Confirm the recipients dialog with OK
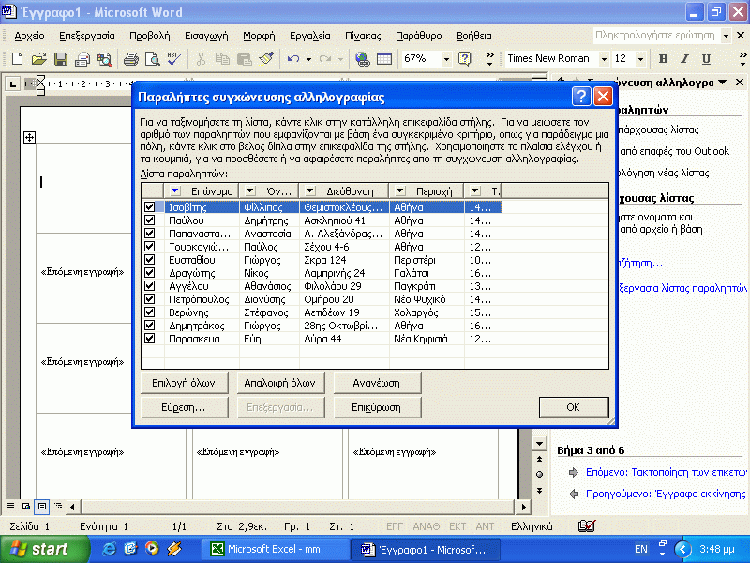 point(574,407)
